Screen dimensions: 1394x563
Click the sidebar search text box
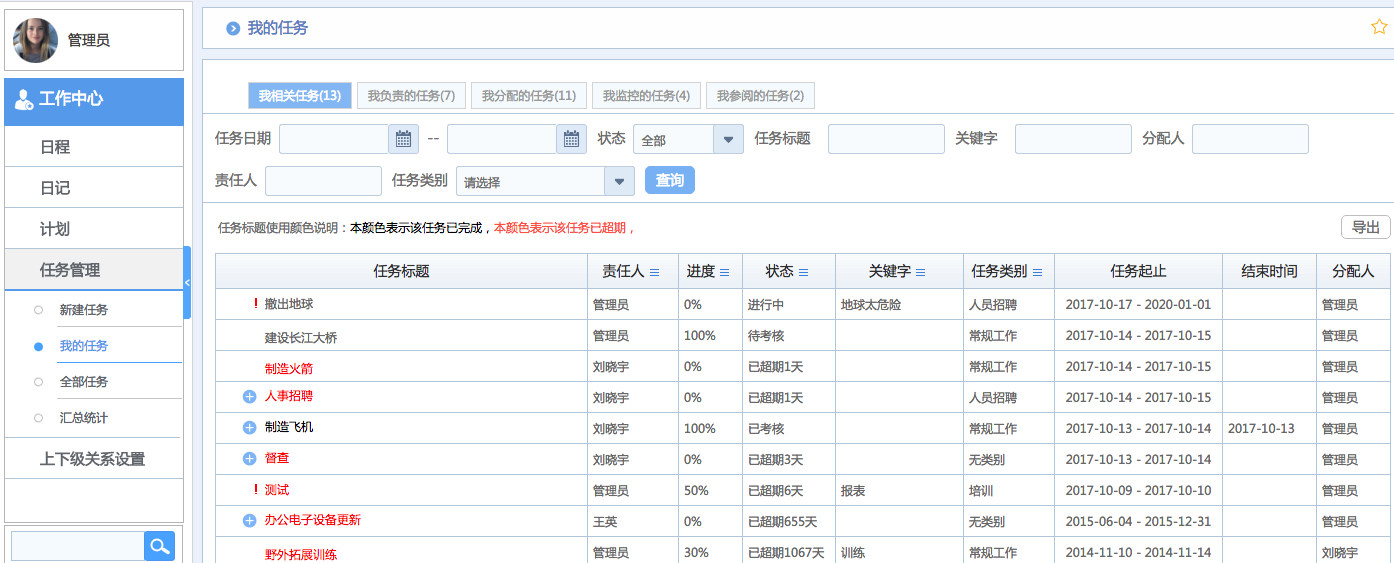78,546
